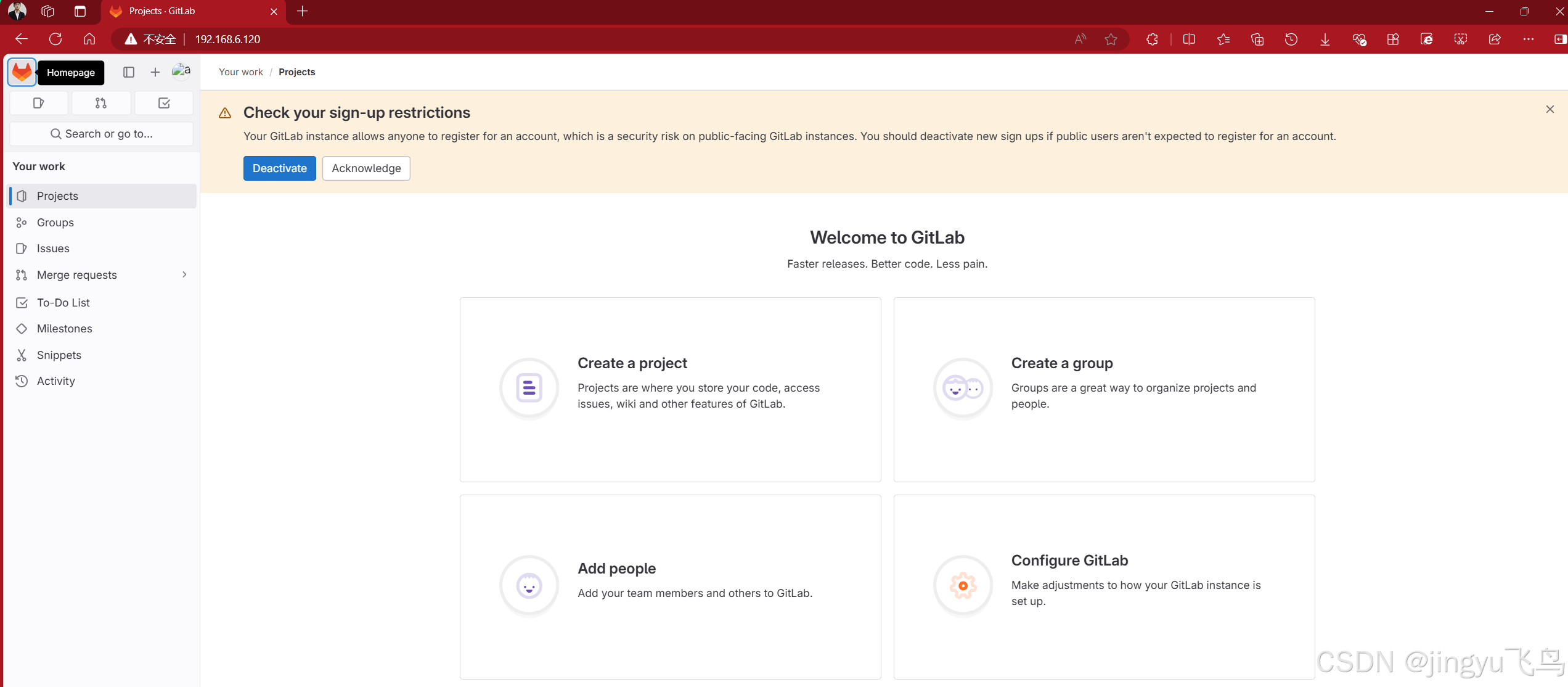Expand the Merge requests submenu chevron
The width and height of the screenshot is (1568, 687).
(x=184, y=274)
